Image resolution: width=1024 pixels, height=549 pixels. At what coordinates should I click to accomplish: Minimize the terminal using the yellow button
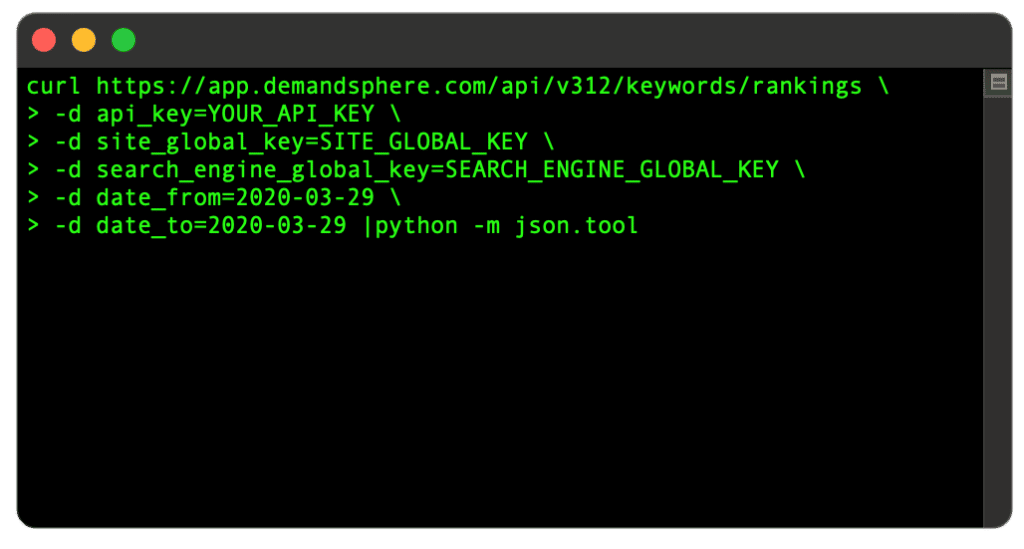[84, 40]
